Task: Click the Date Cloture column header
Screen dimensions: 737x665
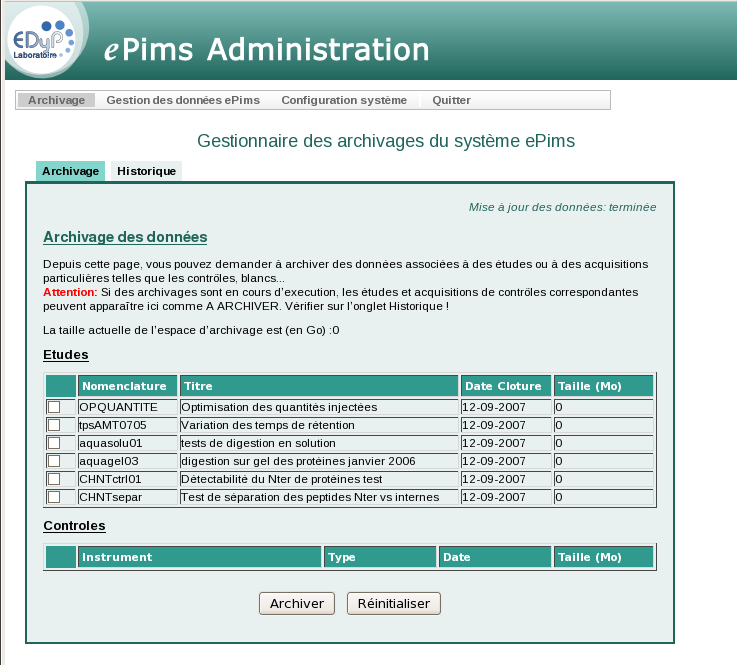Action: pyautogui.click(x=505, y=386)
